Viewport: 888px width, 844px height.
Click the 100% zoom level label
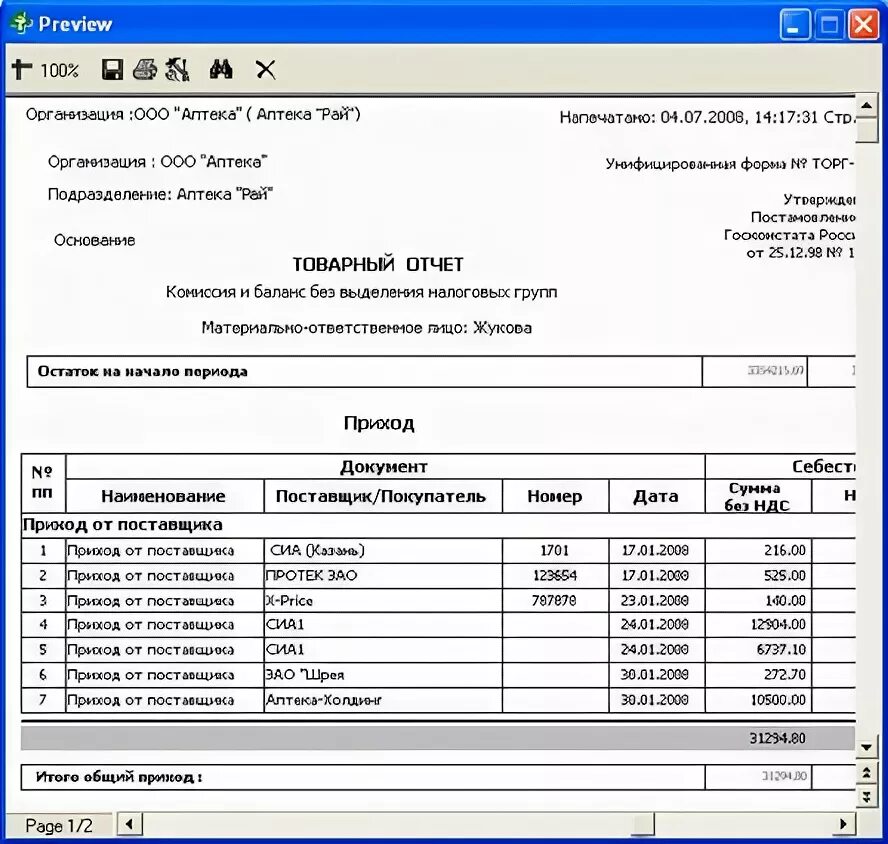click(59, 70)
